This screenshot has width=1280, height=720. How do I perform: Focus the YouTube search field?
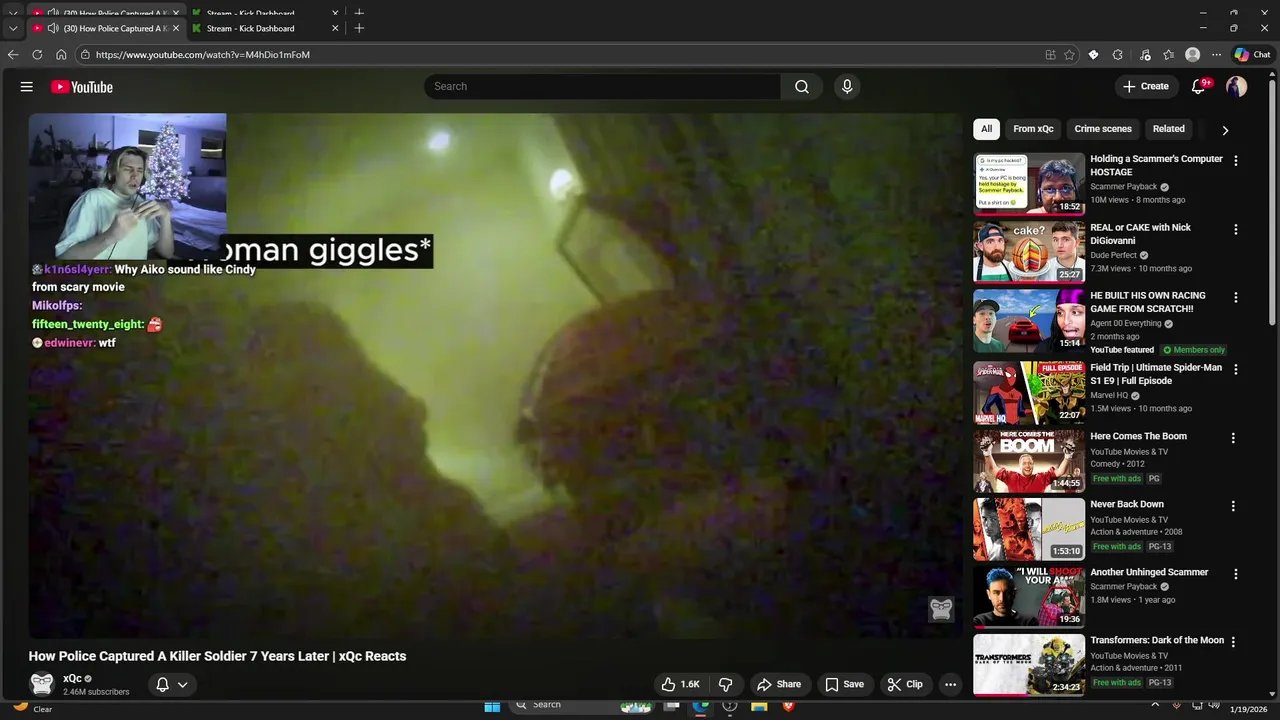click(x=603, y=87)
